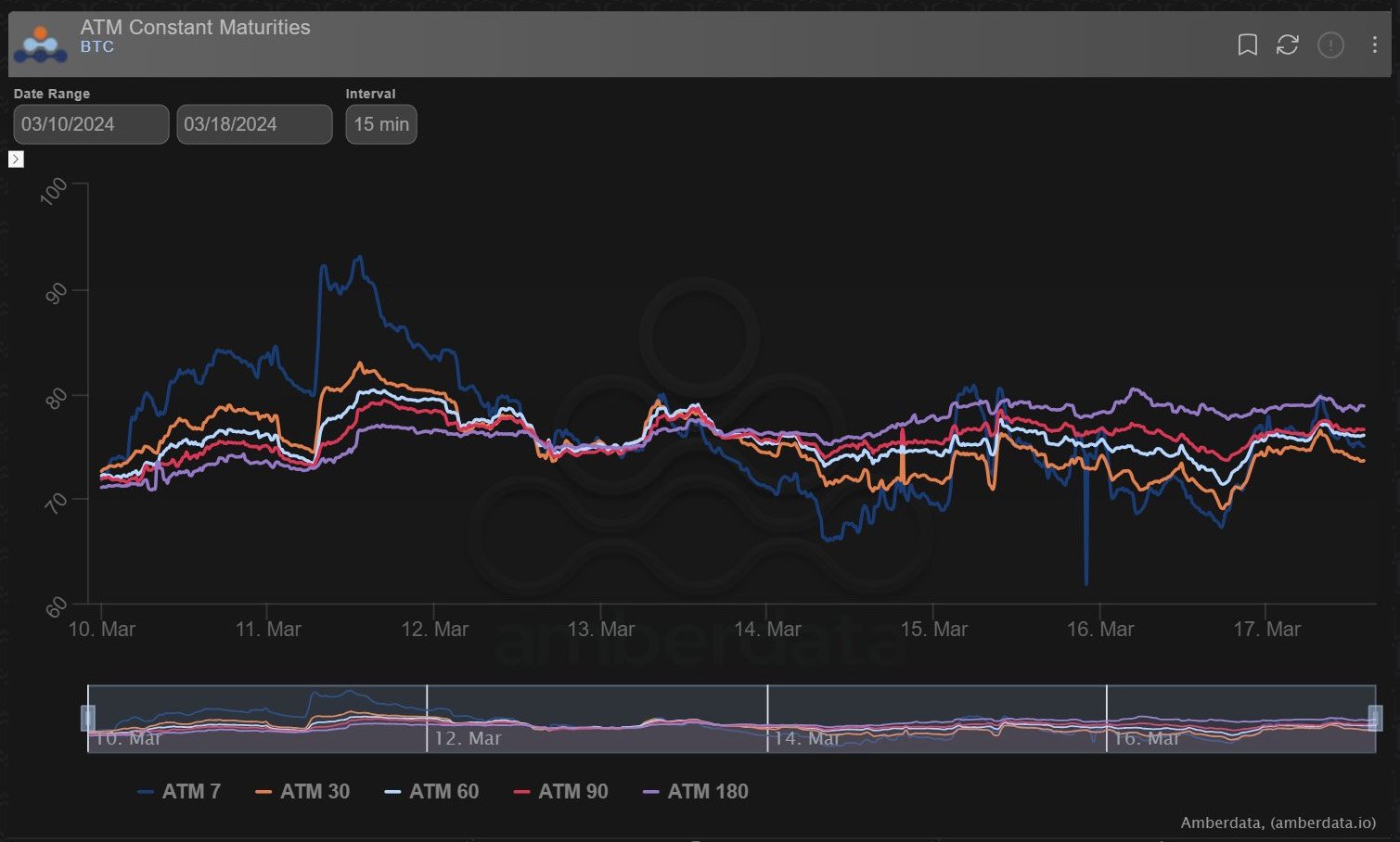Click the right navigator range handle
The image size is (1400, 842).
(1375, 718)
